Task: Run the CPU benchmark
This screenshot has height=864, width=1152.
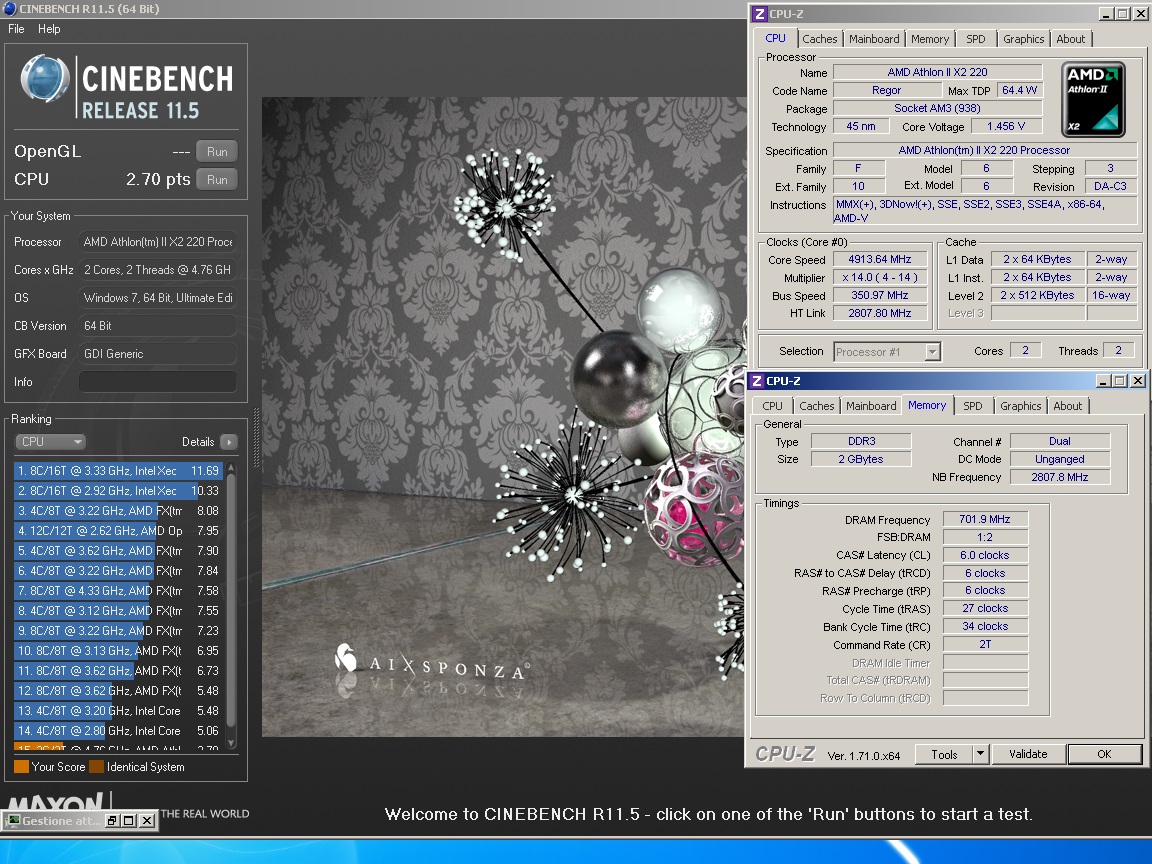Action: tap(217, 179)
